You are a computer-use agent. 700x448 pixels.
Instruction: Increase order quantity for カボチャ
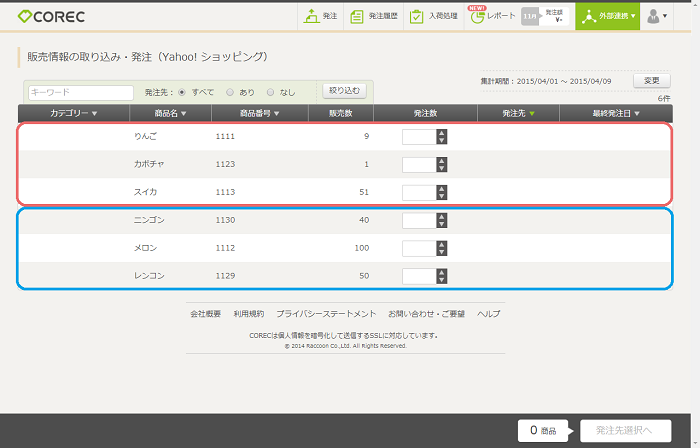442,161
